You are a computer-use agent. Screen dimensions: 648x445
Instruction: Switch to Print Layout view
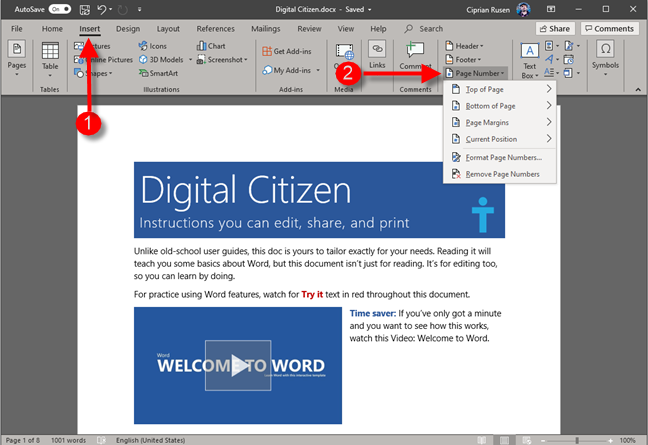[504, 440]
